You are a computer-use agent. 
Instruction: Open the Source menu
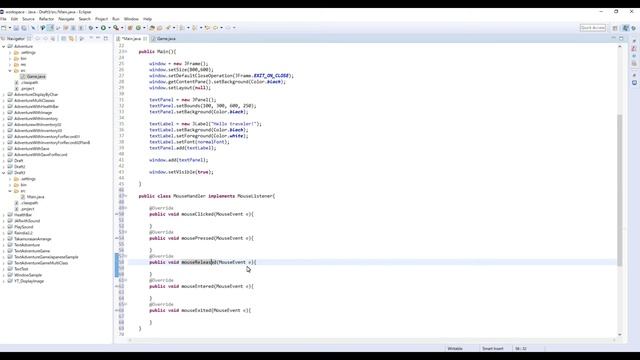tap(28, 19)
